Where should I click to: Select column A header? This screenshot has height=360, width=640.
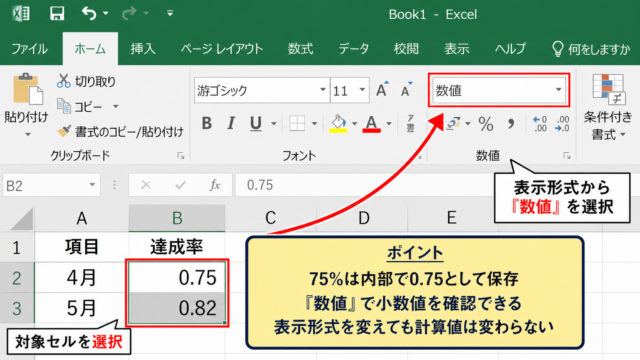coord(82,218)
